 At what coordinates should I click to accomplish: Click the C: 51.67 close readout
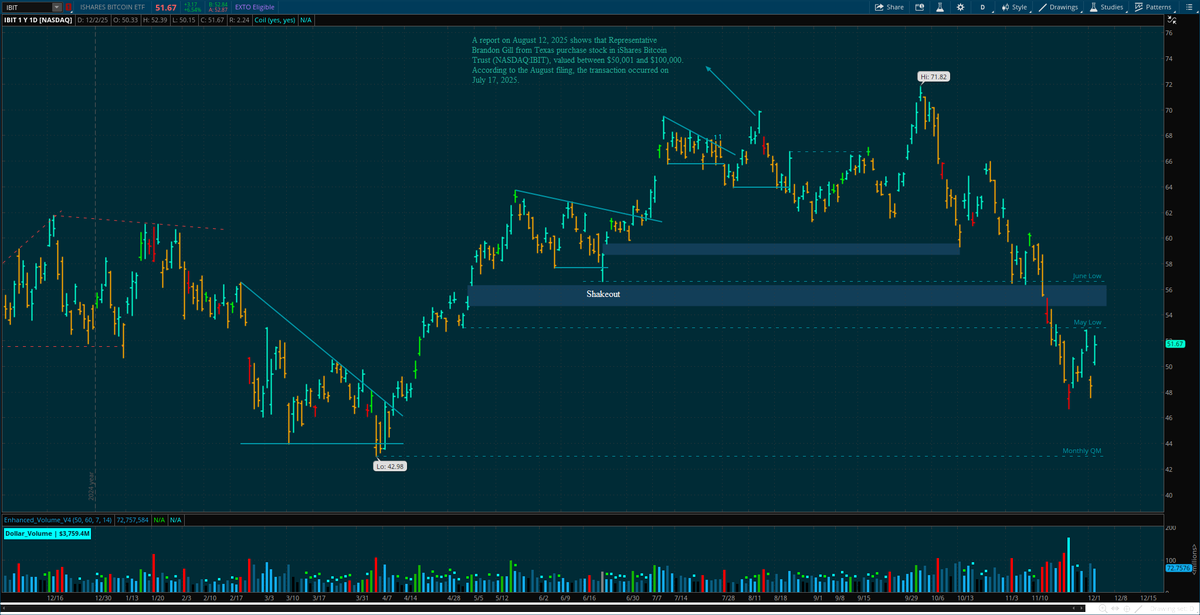pos(212,20)
